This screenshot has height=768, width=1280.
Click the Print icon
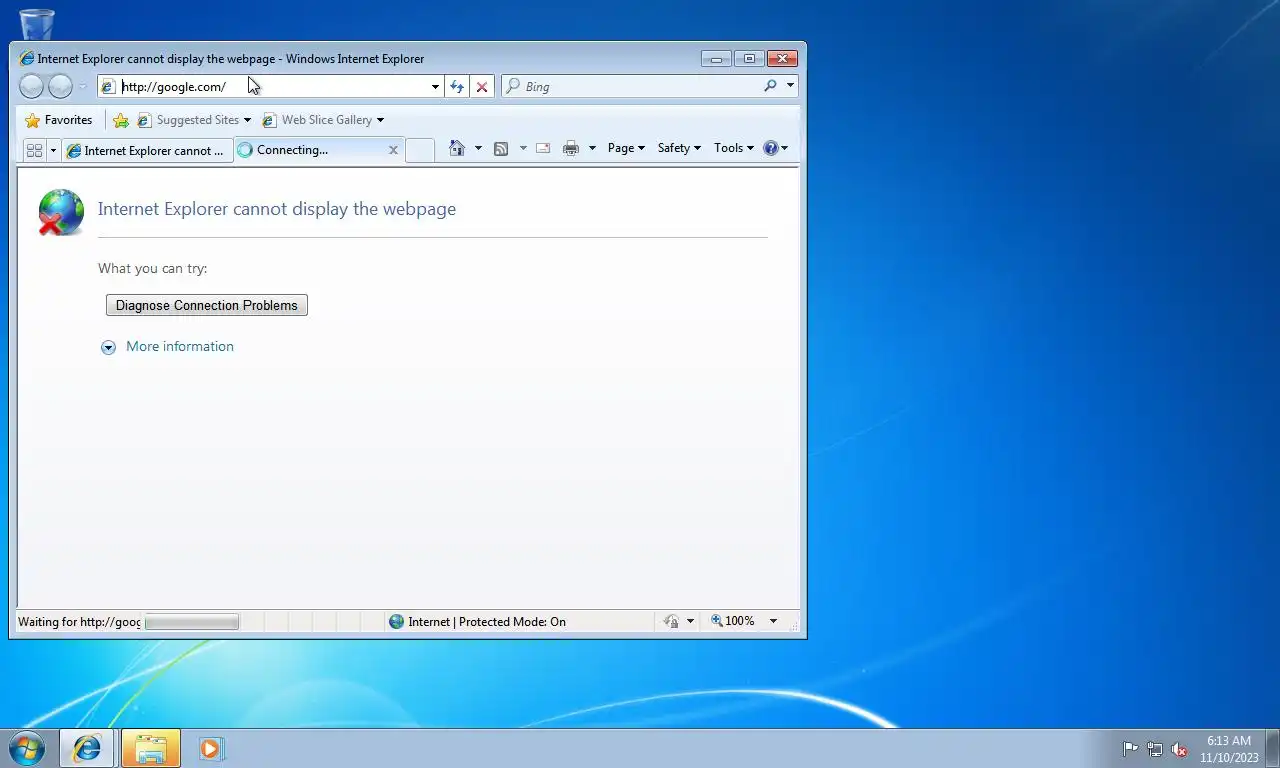pos(571,148)
